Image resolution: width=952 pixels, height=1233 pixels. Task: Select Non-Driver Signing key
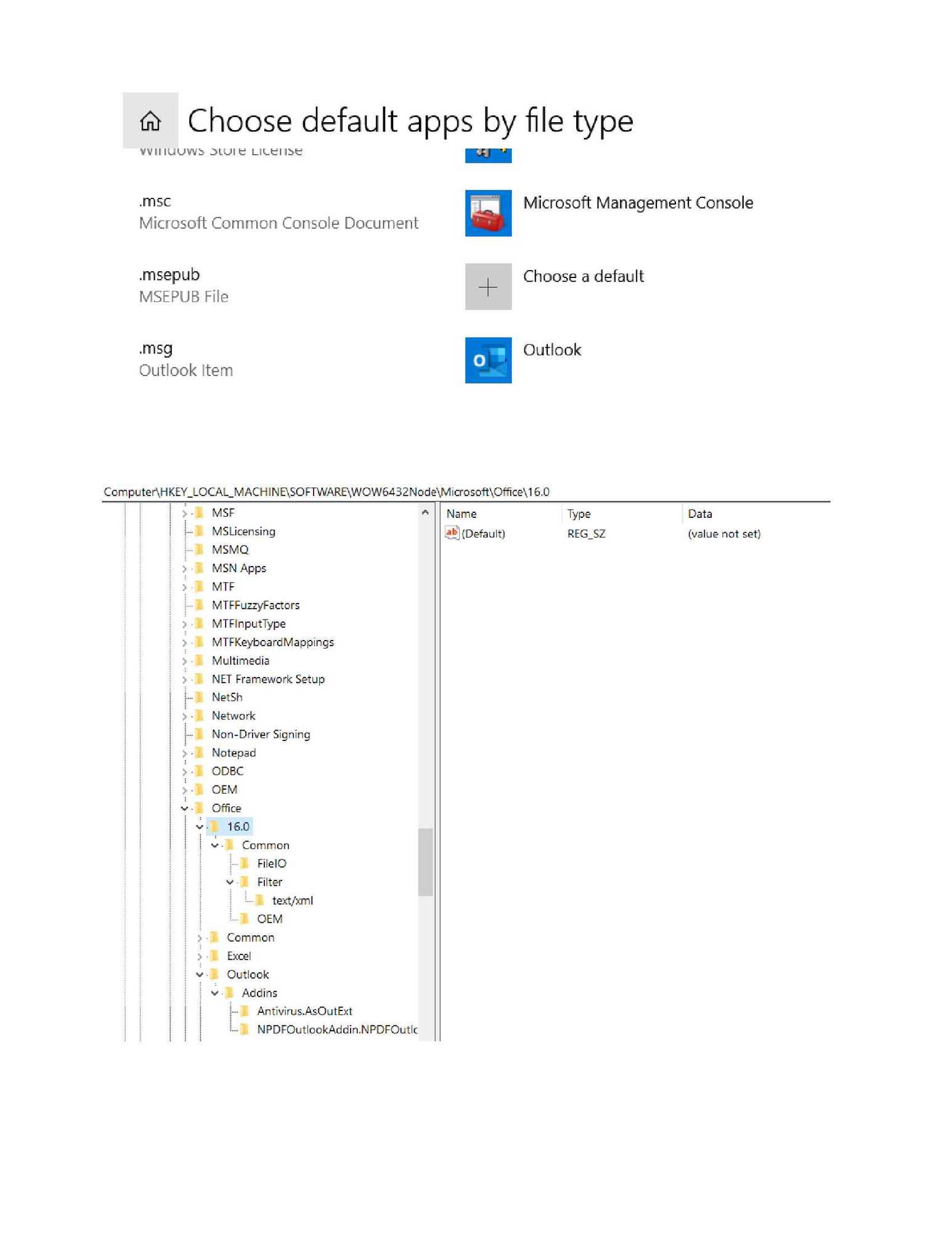tap(261, 734)
